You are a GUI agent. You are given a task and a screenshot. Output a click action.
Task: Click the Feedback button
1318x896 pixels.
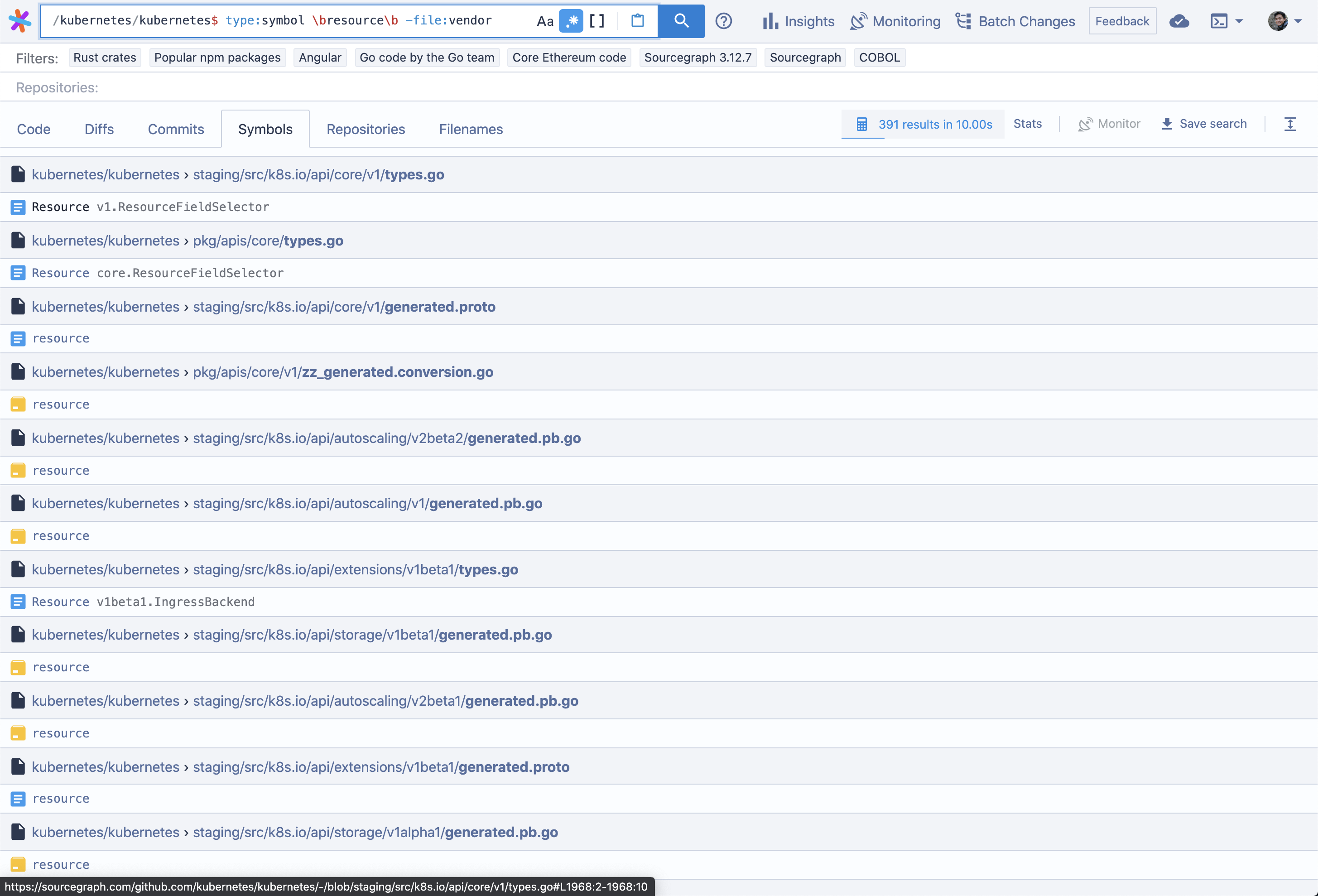1122,21
